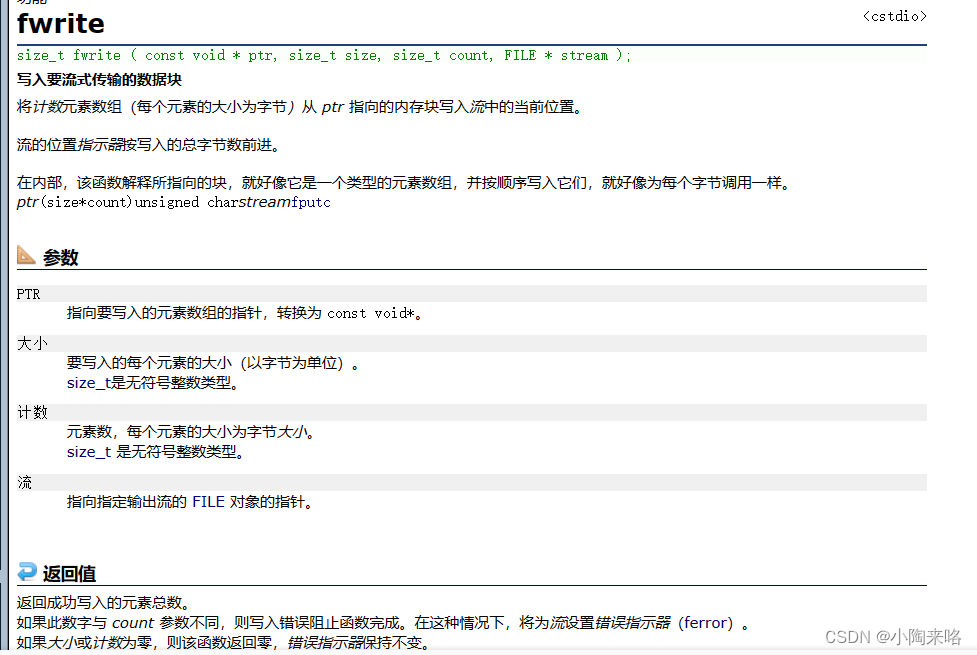Click the line beginning 将计数元素数组
Screen dimensions: 977x655
click(x=300, y=107)
